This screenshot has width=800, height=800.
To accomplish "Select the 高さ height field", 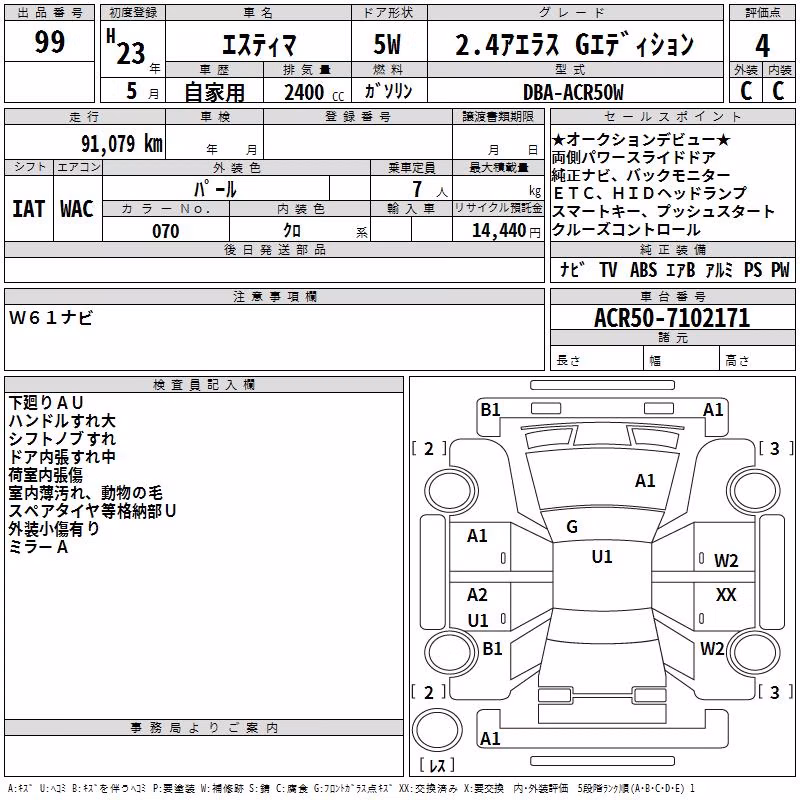I will (x=757, y=360).
